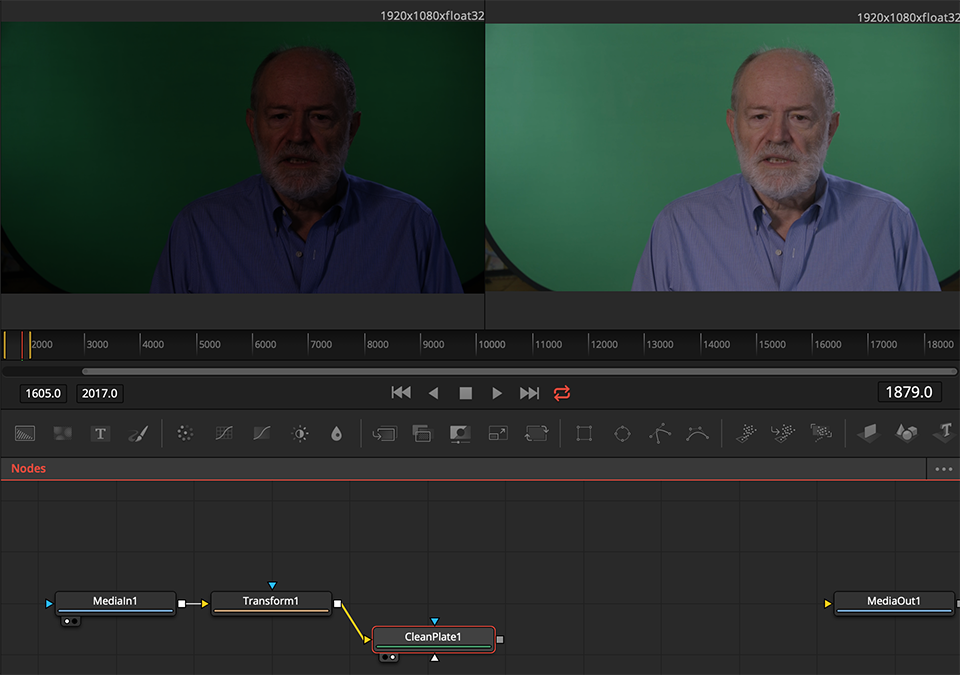Add a Channel Booleans node
Viewport: 960px width, 675px height.
click(x=422, y=434)
